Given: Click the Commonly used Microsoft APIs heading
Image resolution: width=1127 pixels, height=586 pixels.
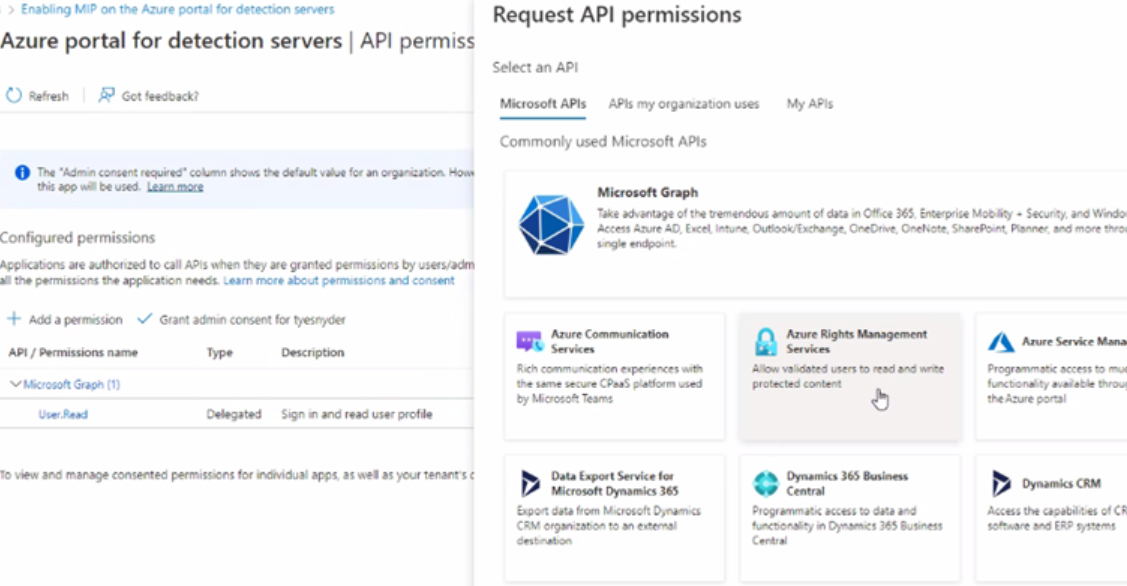Looking at the screenshot, I should click(x=603, y=142).
